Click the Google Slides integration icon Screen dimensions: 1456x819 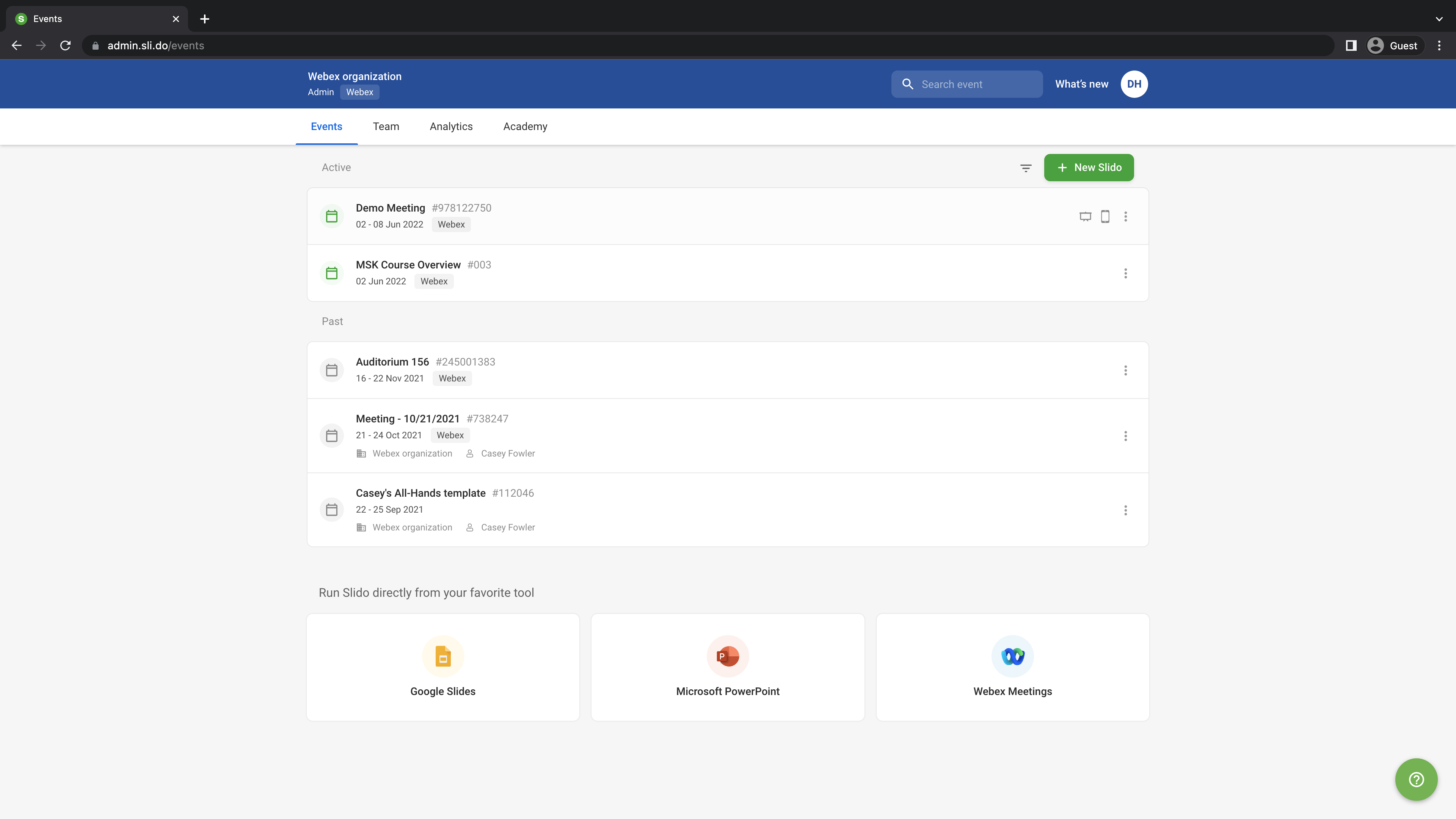coord(442,656)
